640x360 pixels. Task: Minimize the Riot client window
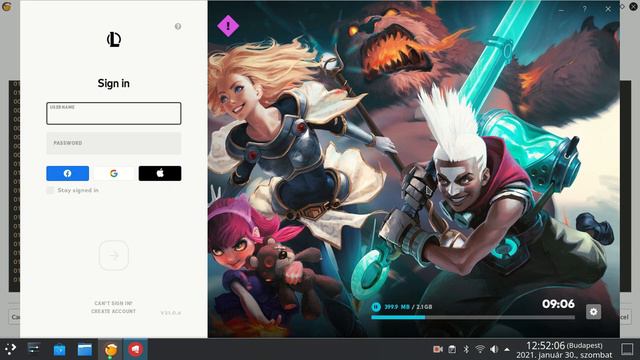click(562, 9)
